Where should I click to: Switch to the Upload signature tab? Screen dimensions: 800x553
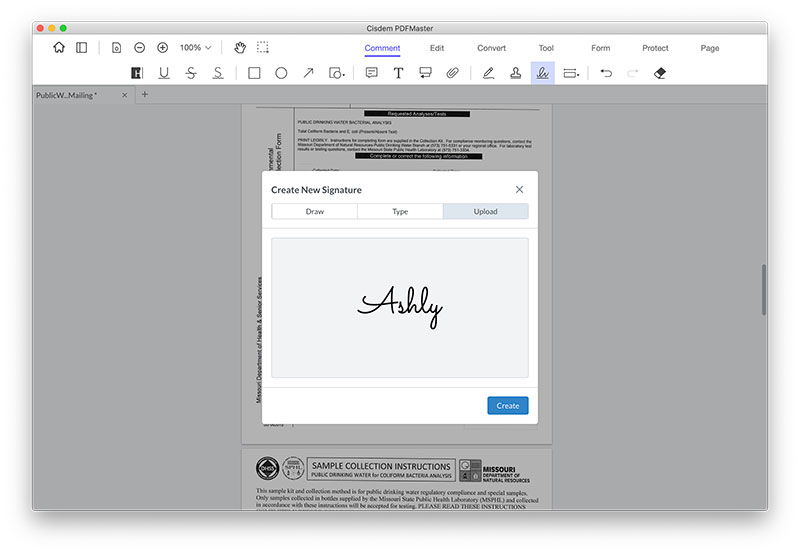(x=485, y=211)
